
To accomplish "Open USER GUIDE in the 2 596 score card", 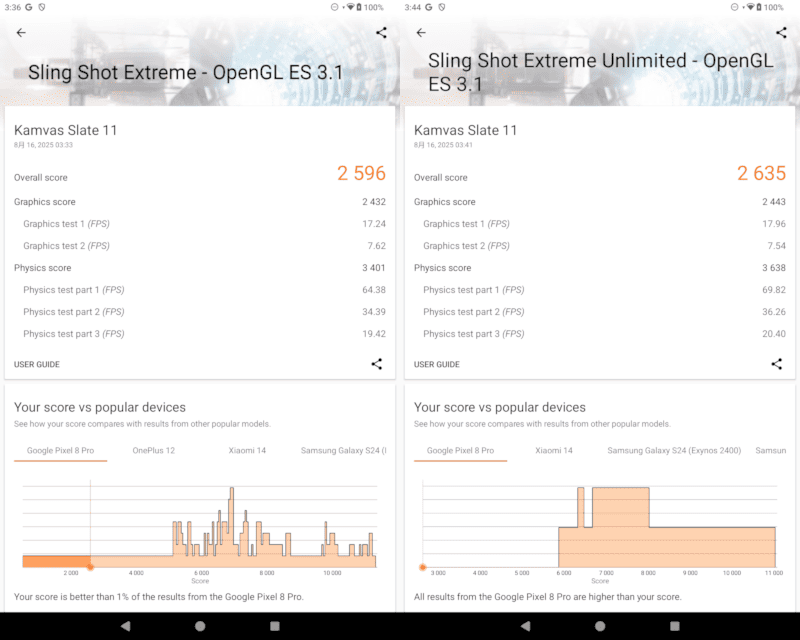I will pyautogui.click(x=37, y=365).
